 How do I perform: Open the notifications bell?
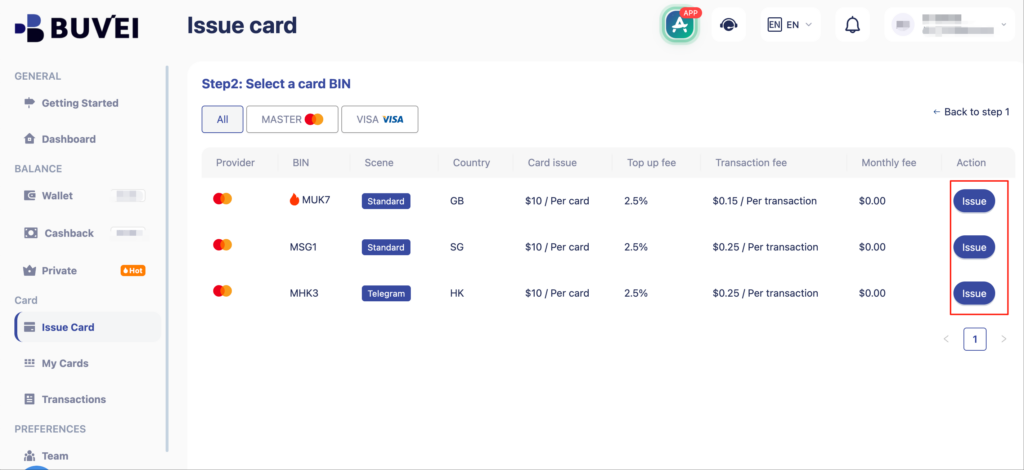coord(852,25)
